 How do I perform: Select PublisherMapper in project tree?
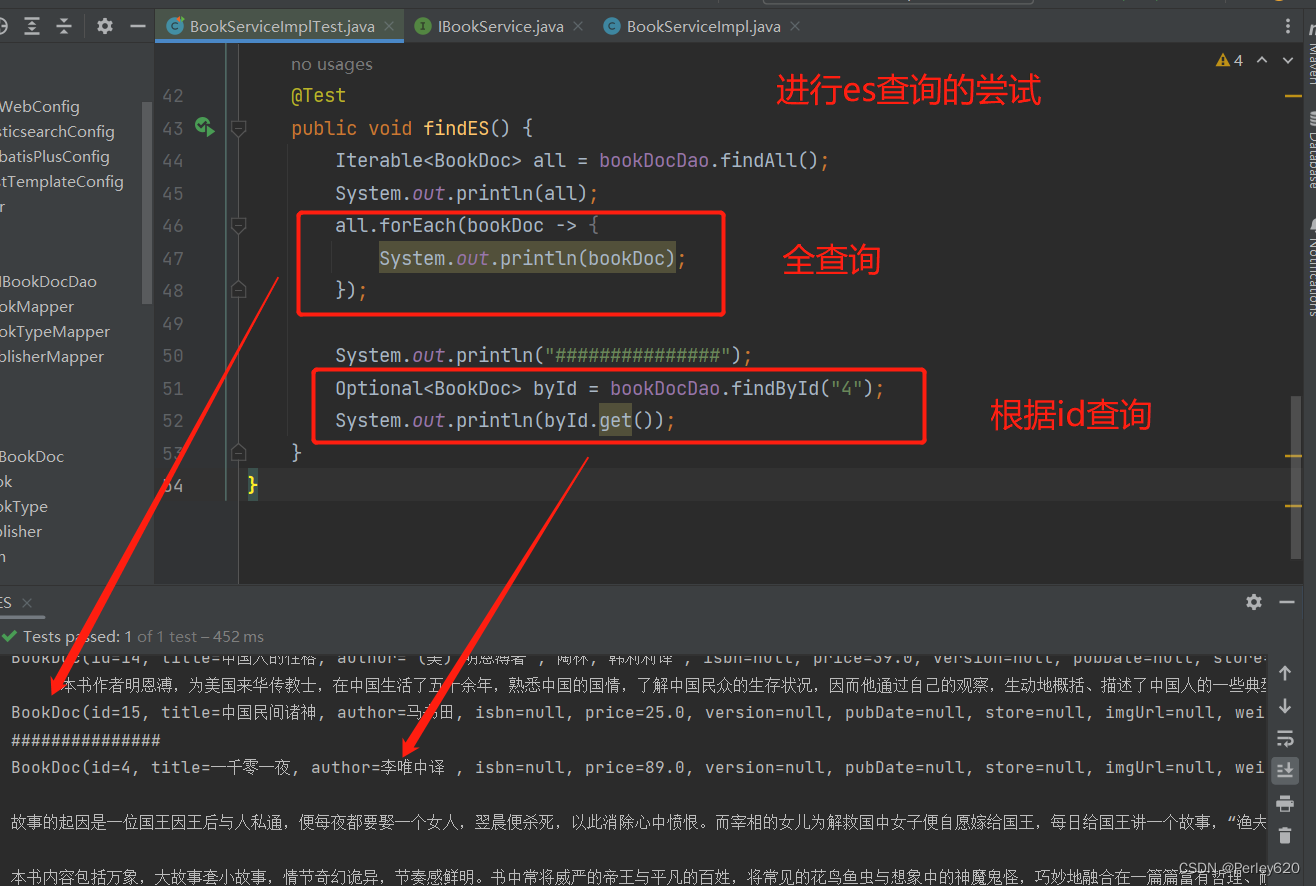(52, 356)
